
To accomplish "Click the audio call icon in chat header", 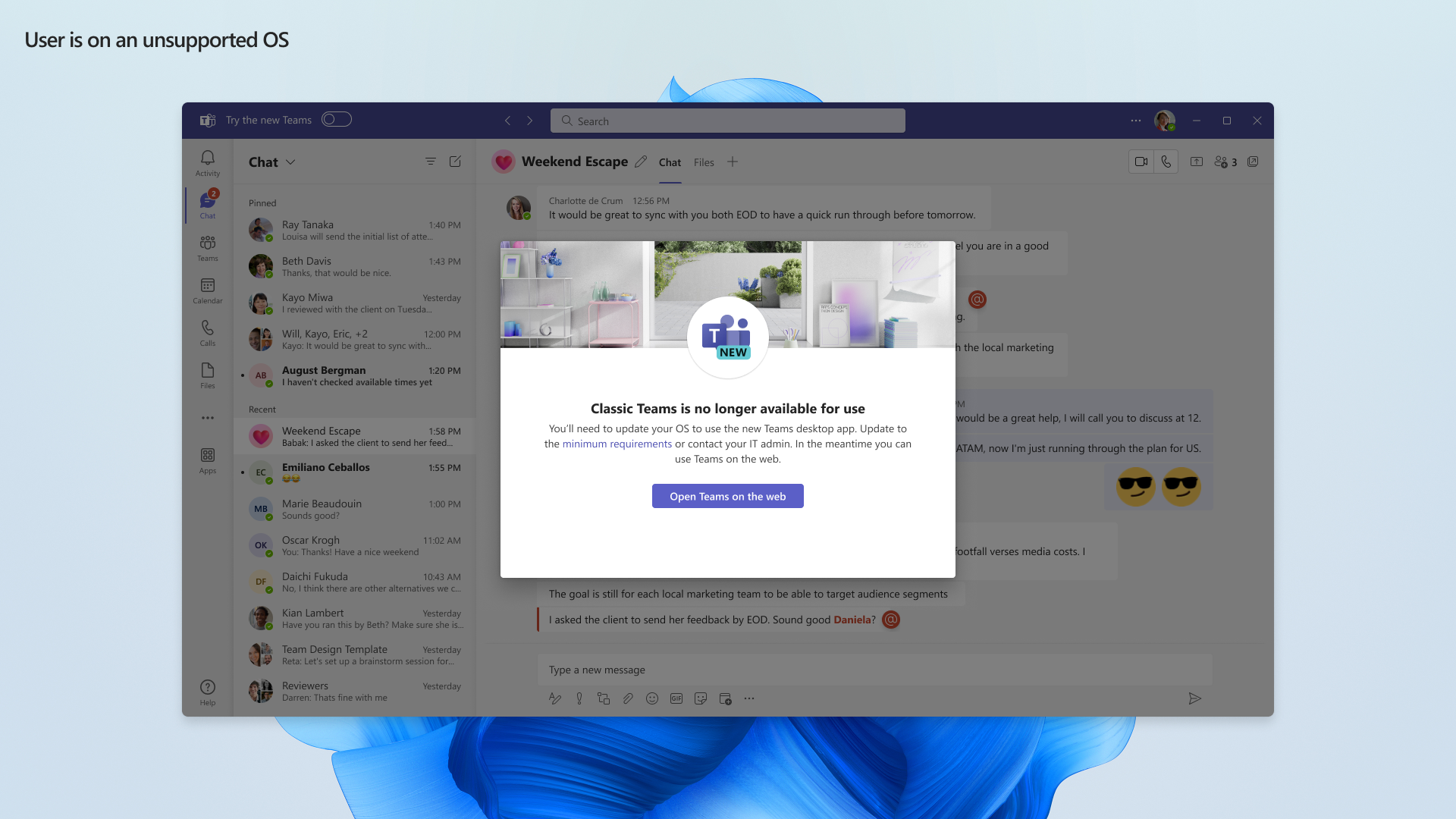I will pyautogui.click(x=1165, y=161).
